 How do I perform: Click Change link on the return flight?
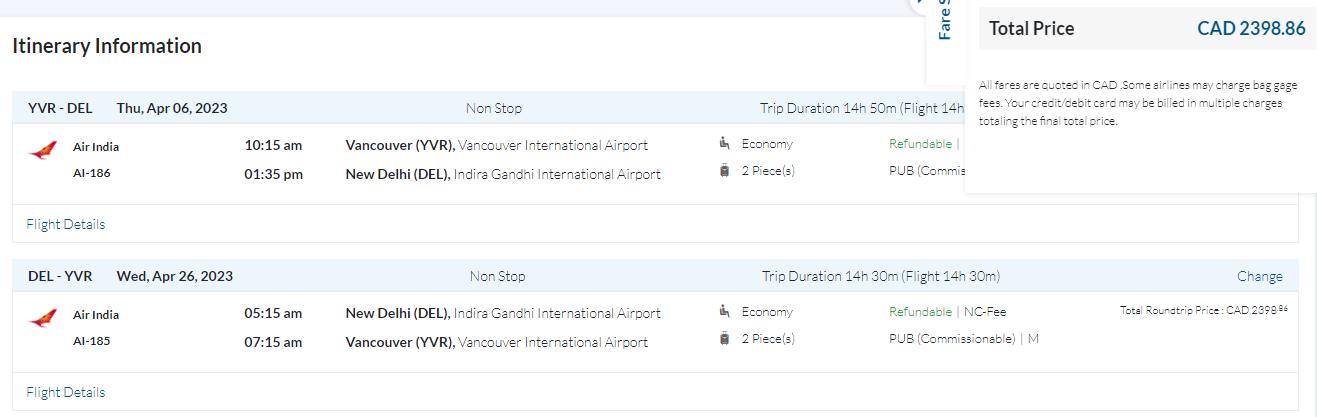(1259, 276)
